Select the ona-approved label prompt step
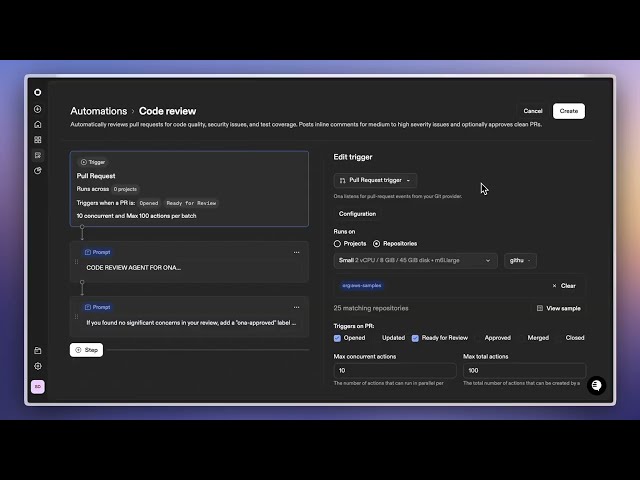The image size is (640, 480). (x=189, y=317)
